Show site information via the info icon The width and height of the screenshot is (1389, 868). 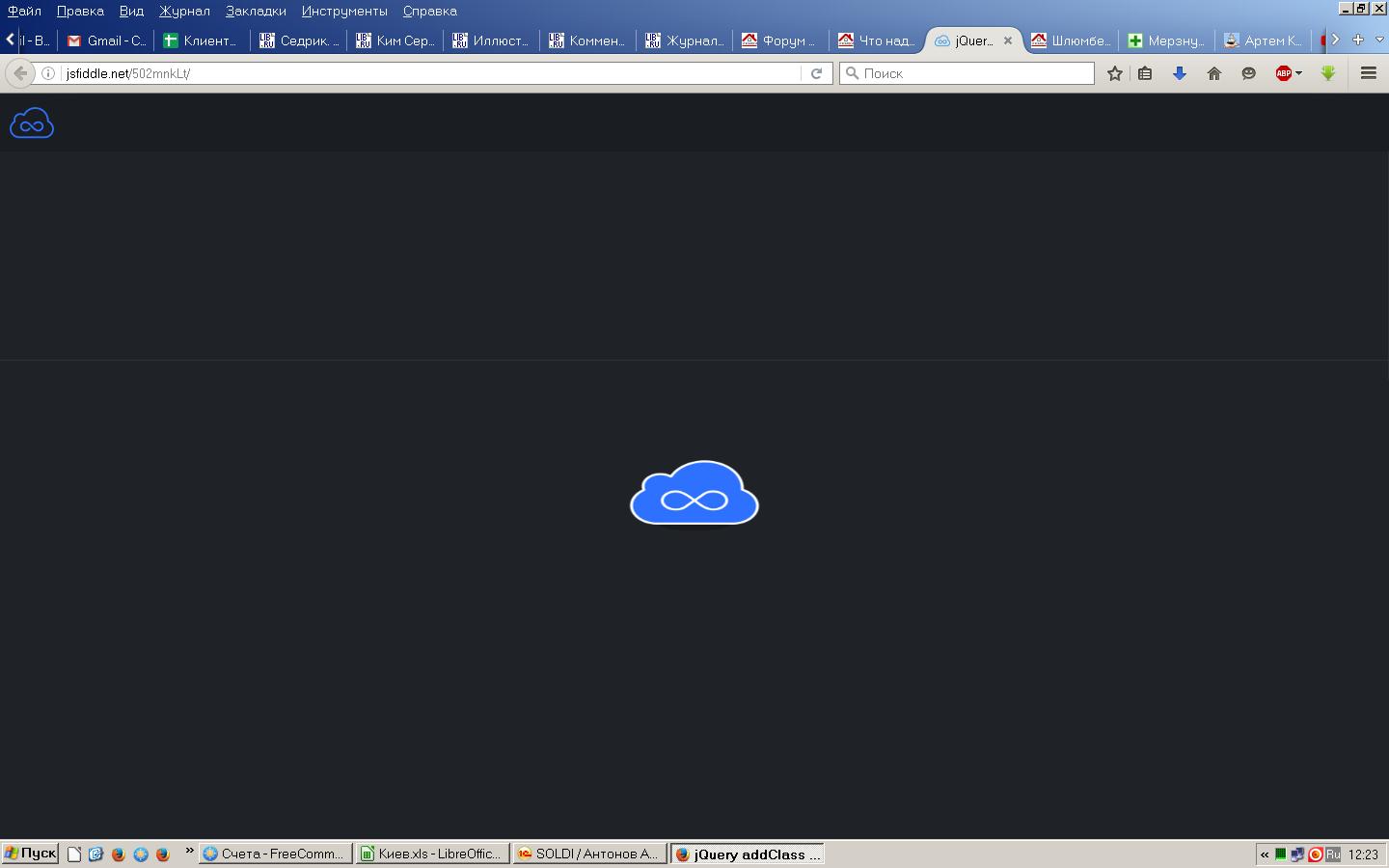47,73
